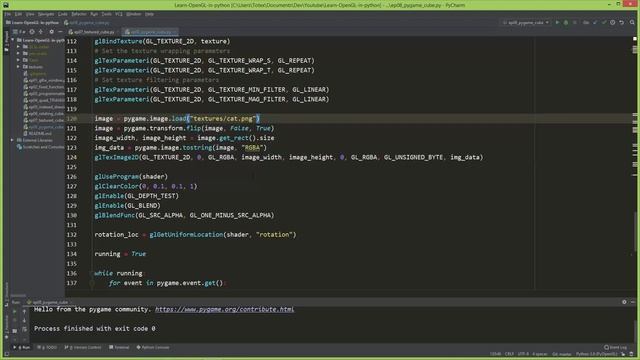Click Run tool window button at bottom
640x360 pixels.
22,347
